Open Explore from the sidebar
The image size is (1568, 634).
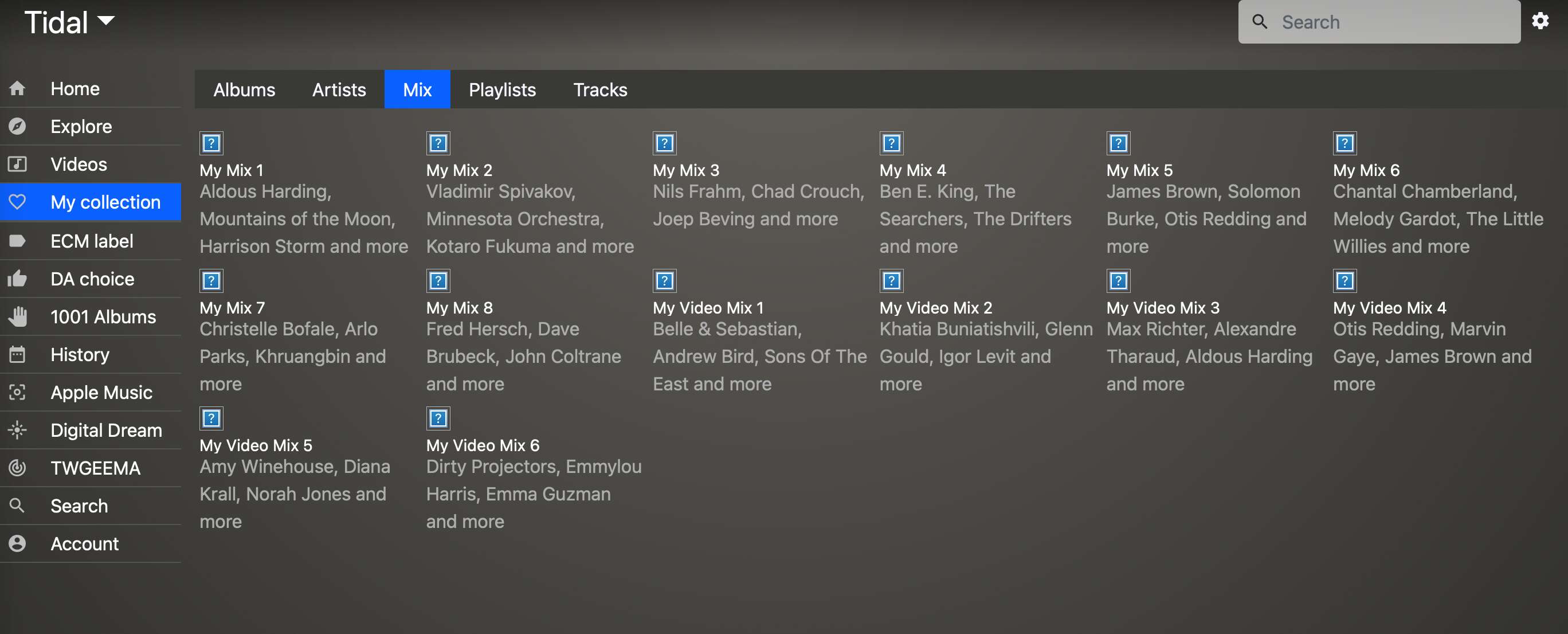pos(91,126)
